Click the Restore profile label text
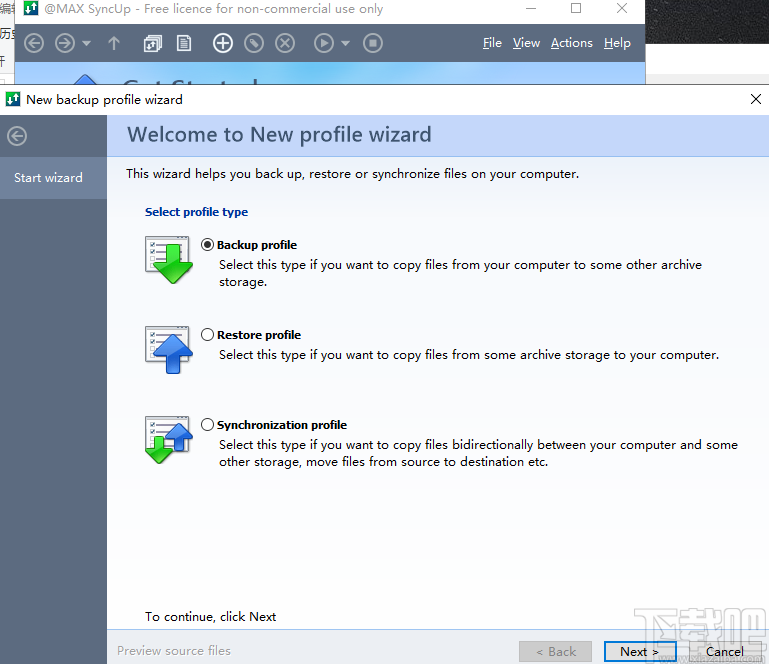 pos(259,335)
